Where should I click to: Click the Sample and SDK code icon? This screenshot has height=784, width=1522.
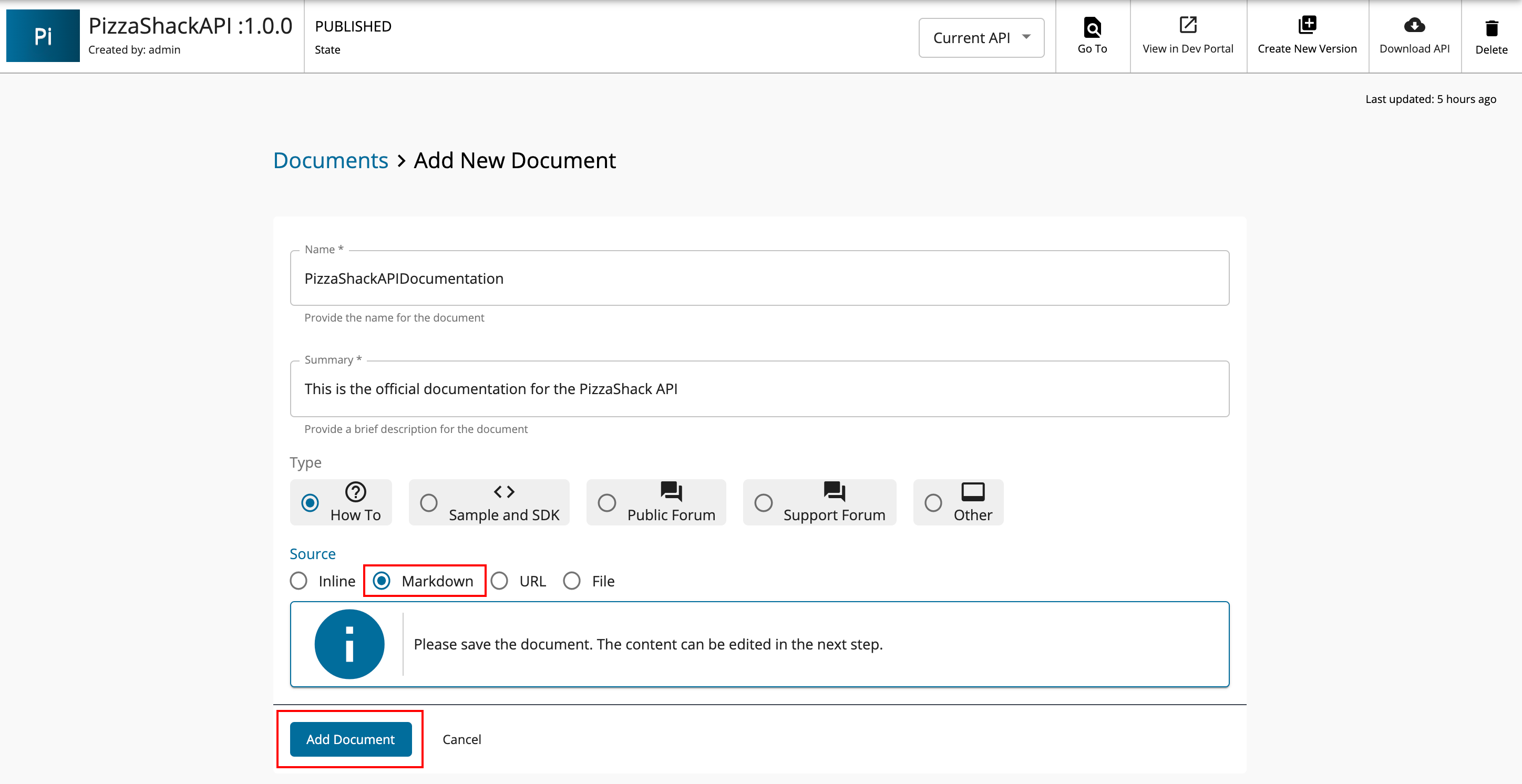[x=503, y=491]
